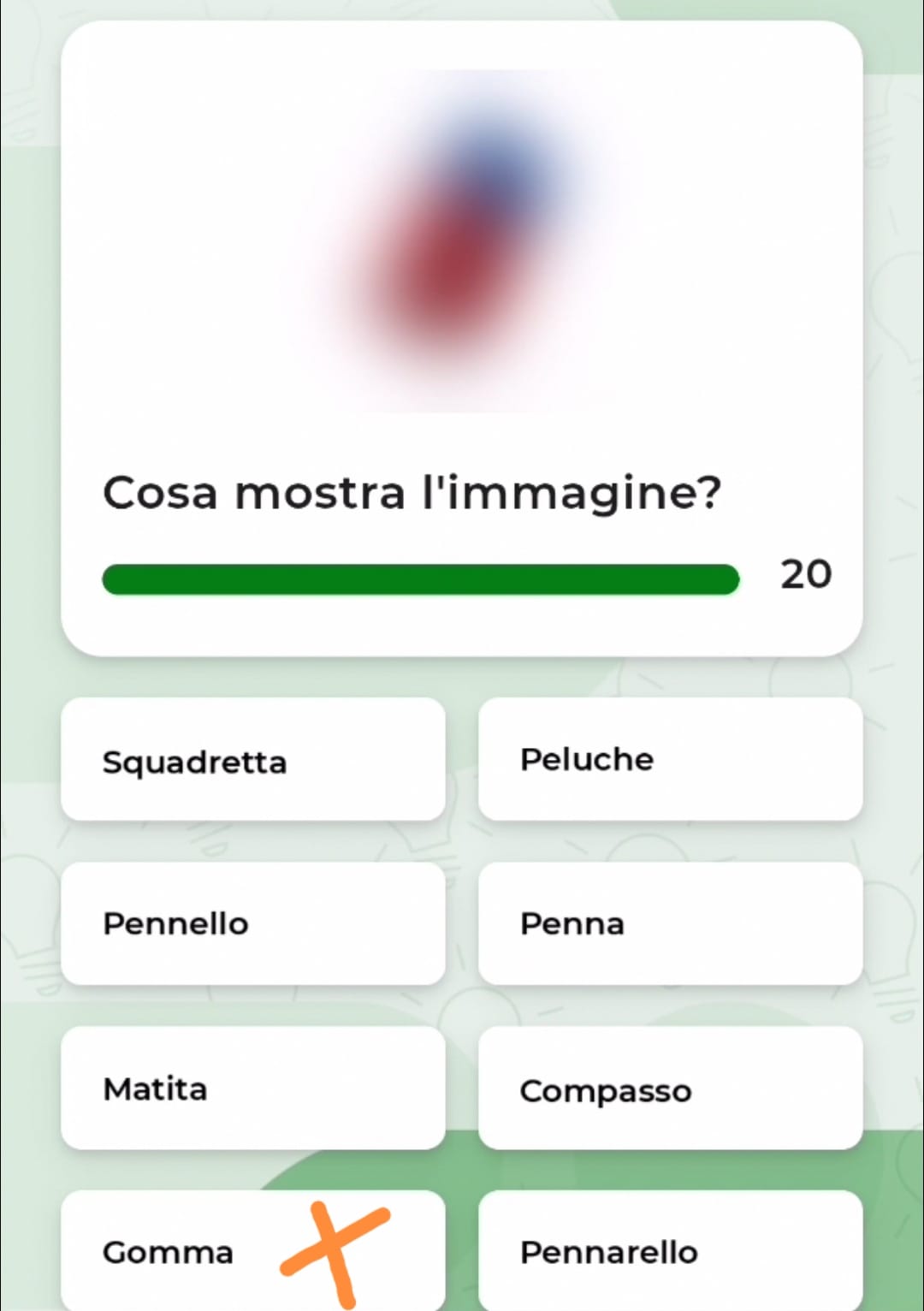Click the timer number 20
Image resolution: width=924 pixels, height=1311 pixels.
point(805,574)
